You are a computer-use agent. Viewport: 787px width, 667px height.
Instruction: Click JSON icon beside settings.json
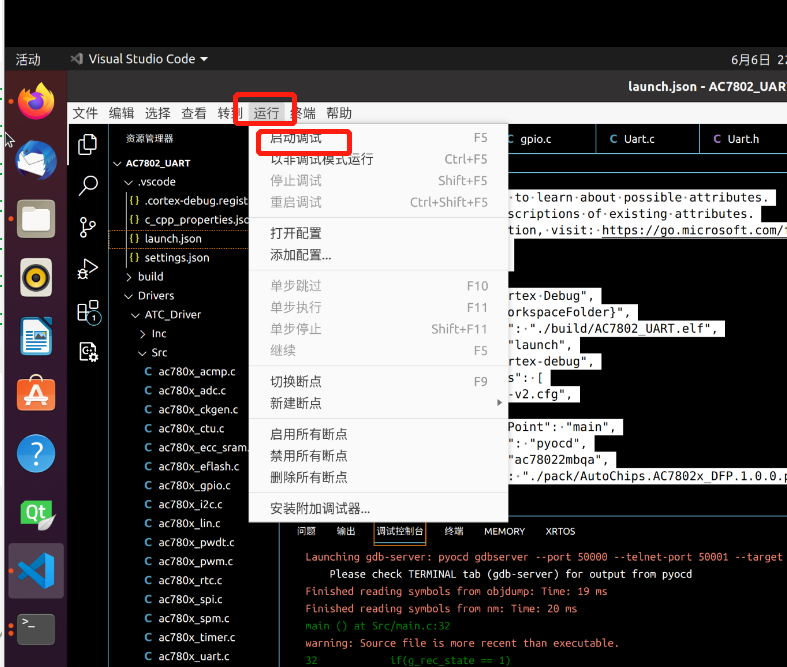pyautogui.click(x=134, y=257)
